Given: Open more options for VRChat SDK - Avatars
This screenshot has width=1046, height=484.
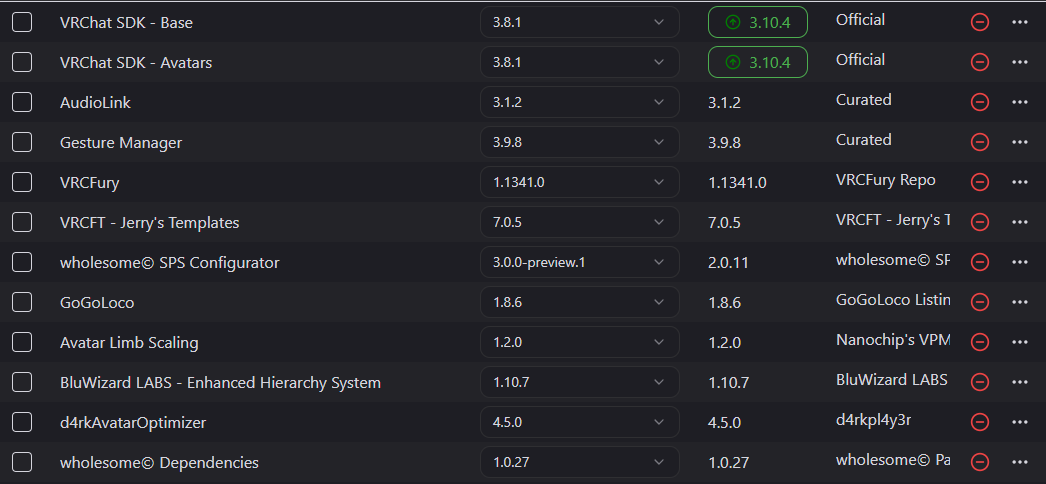Looking at the screenshot, I should point(1019,62).
